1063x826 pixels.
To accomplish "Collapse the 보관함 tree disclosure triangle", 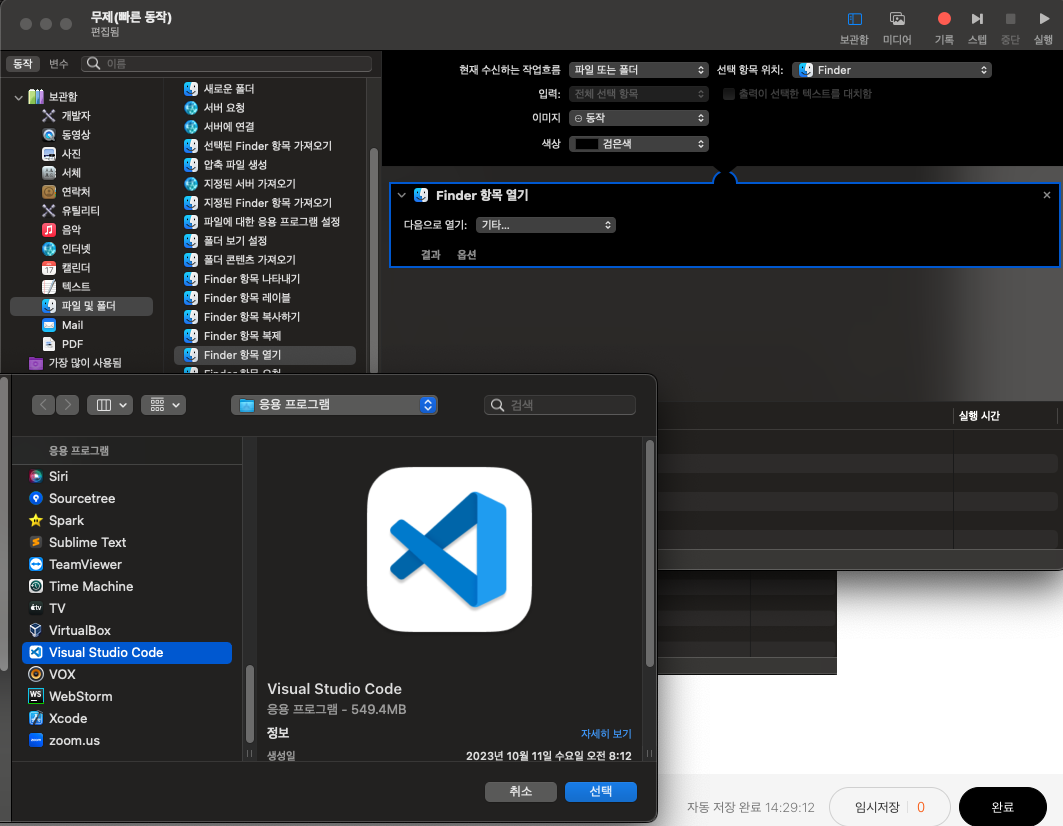I will click(x=18, y=97).
